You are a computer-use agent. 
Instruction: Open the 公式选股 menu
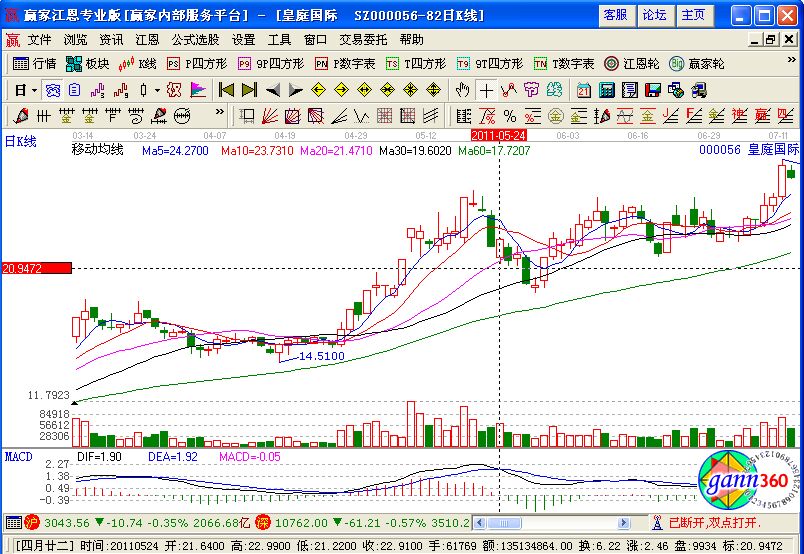(196, 40)
